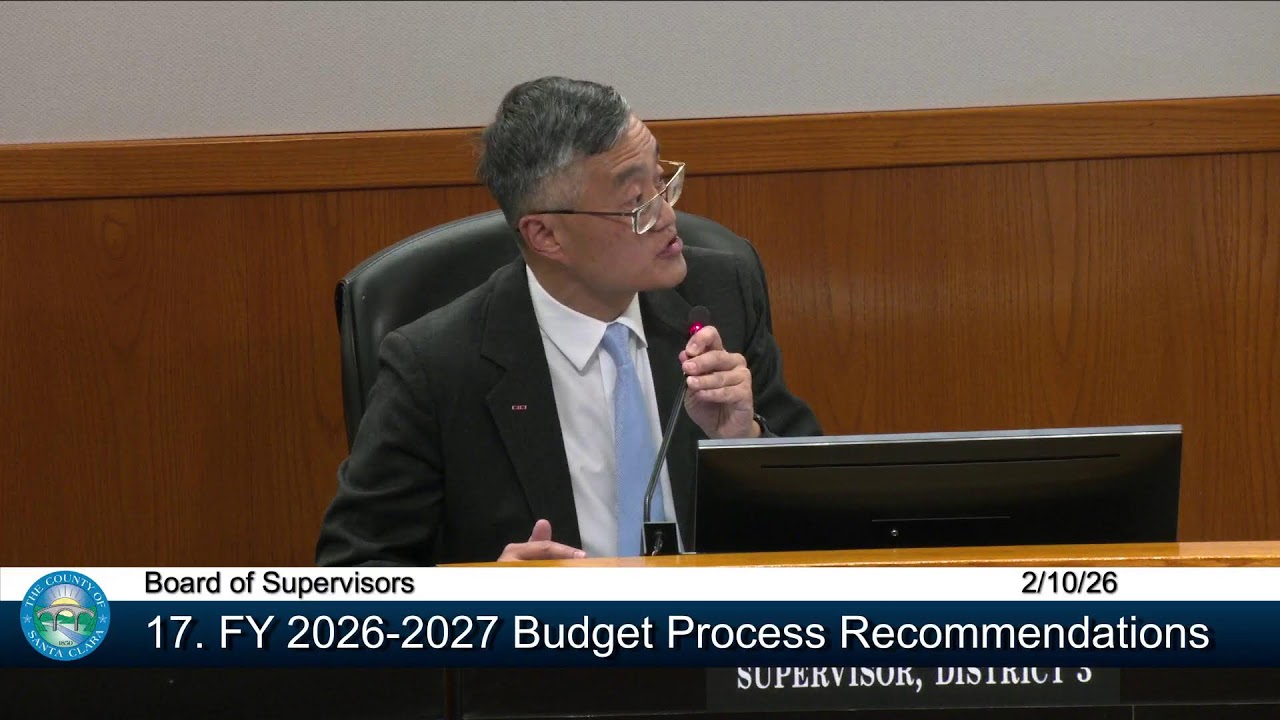Click the black monitor on the desk
Viewport: 1280px width, 720px height.
(x=938, y=489)
